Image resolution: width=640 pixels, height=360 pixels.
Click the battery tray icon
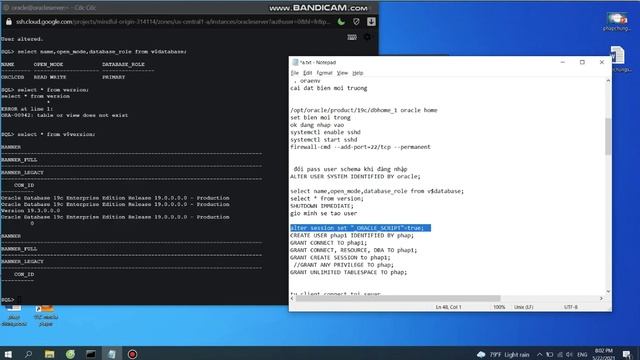pyautogui.click(x=550, y=355)
